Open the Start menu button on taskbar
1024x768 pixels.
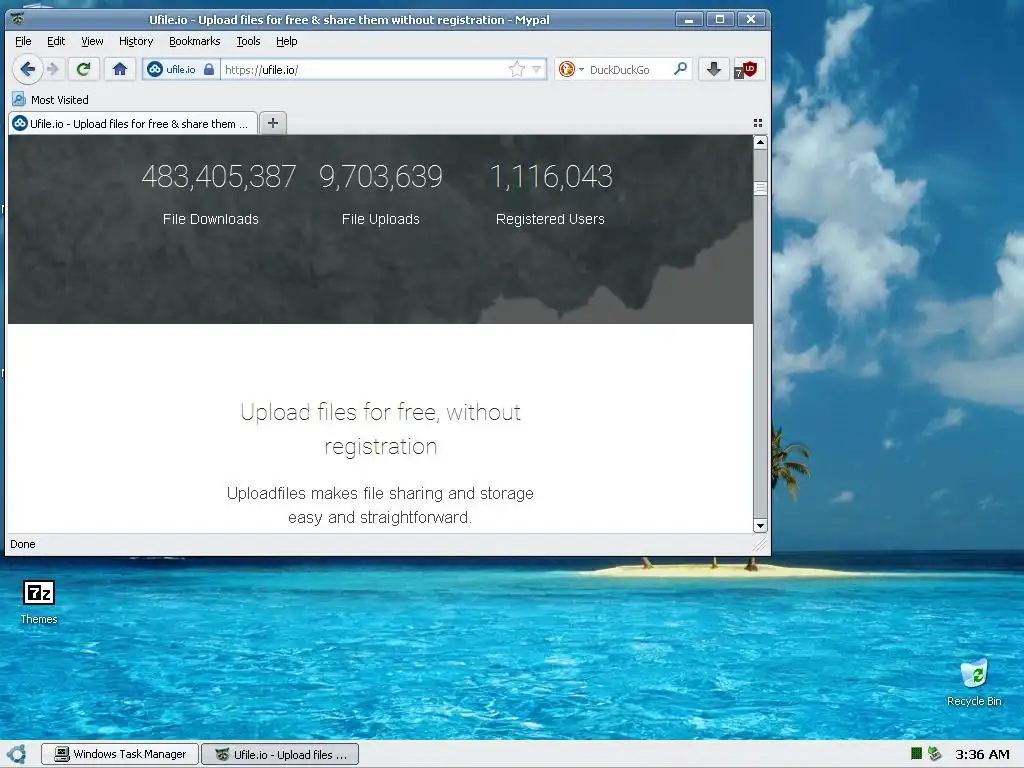(x=16, y=754)
